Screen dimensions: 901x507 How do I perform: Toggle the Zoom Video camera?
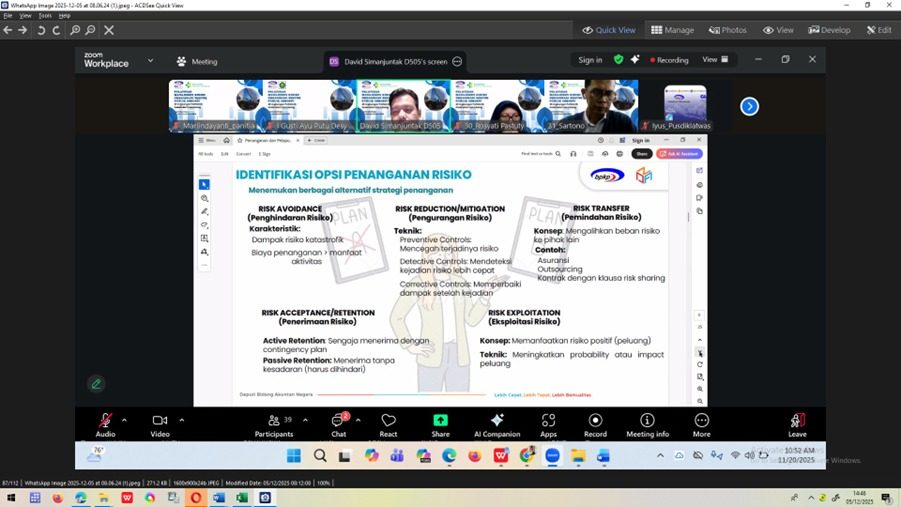click(159, 425)
